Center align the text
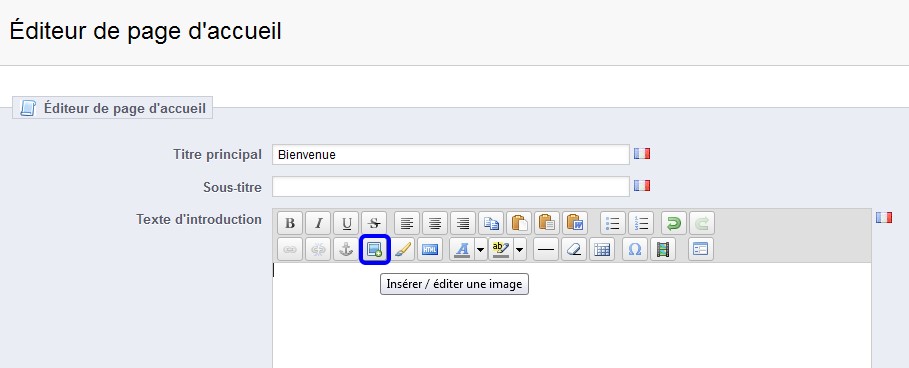Screen dimensions: 909x368 (435, 223)
